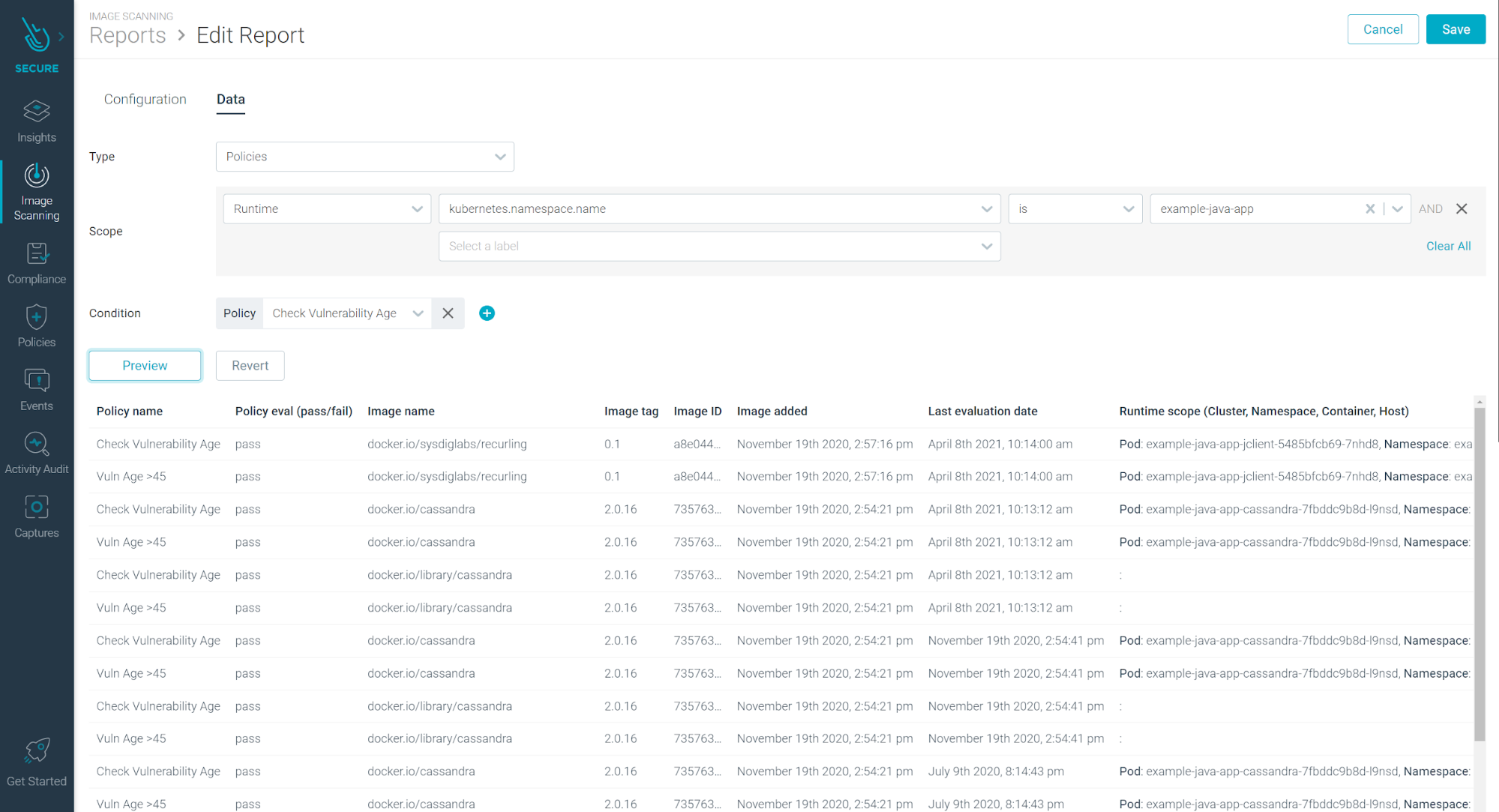
Task: Click the first 'April 8th 2021, 10:14:00 am' evaluation date
Action: pos(1000,444)
